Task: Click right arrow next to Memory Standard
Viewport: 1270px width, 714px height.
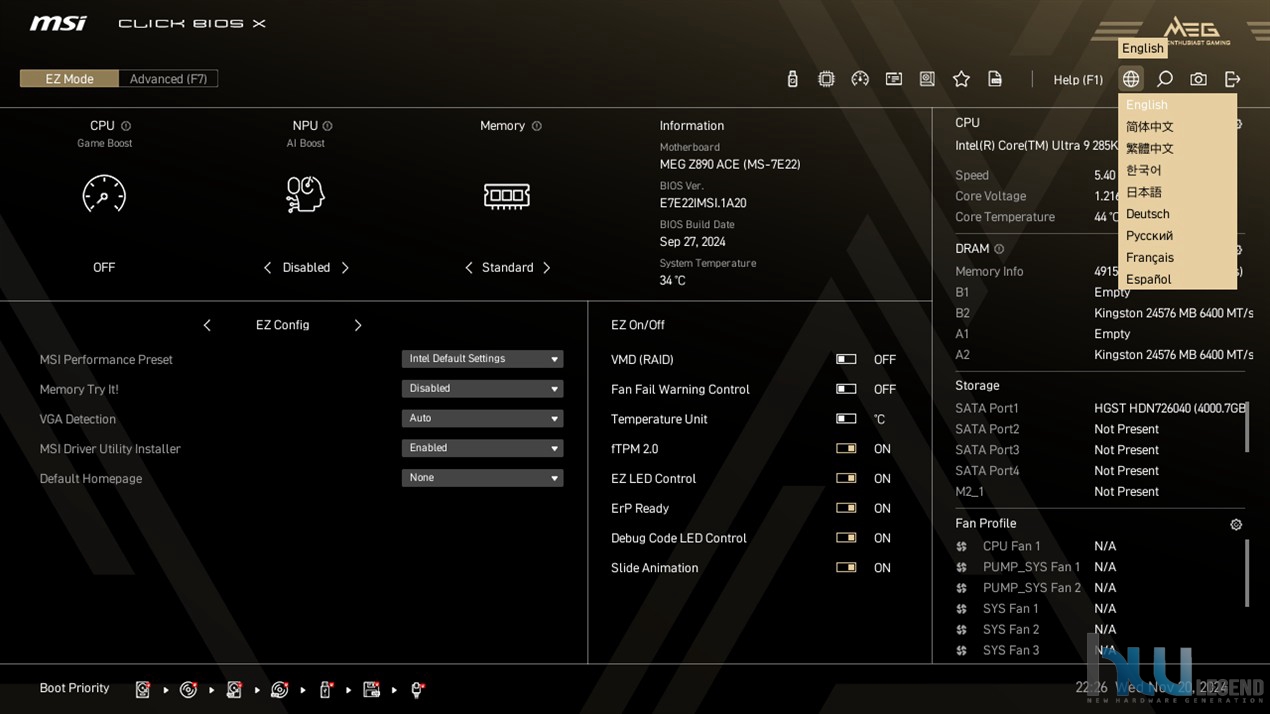Action: tap(546, 268)
